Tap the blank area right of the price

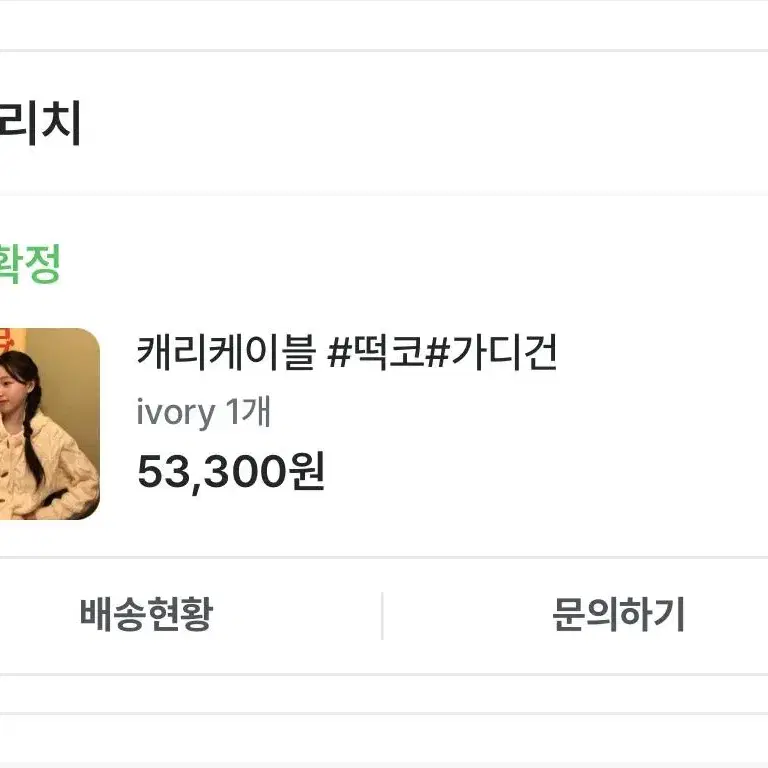click(544, 471)
